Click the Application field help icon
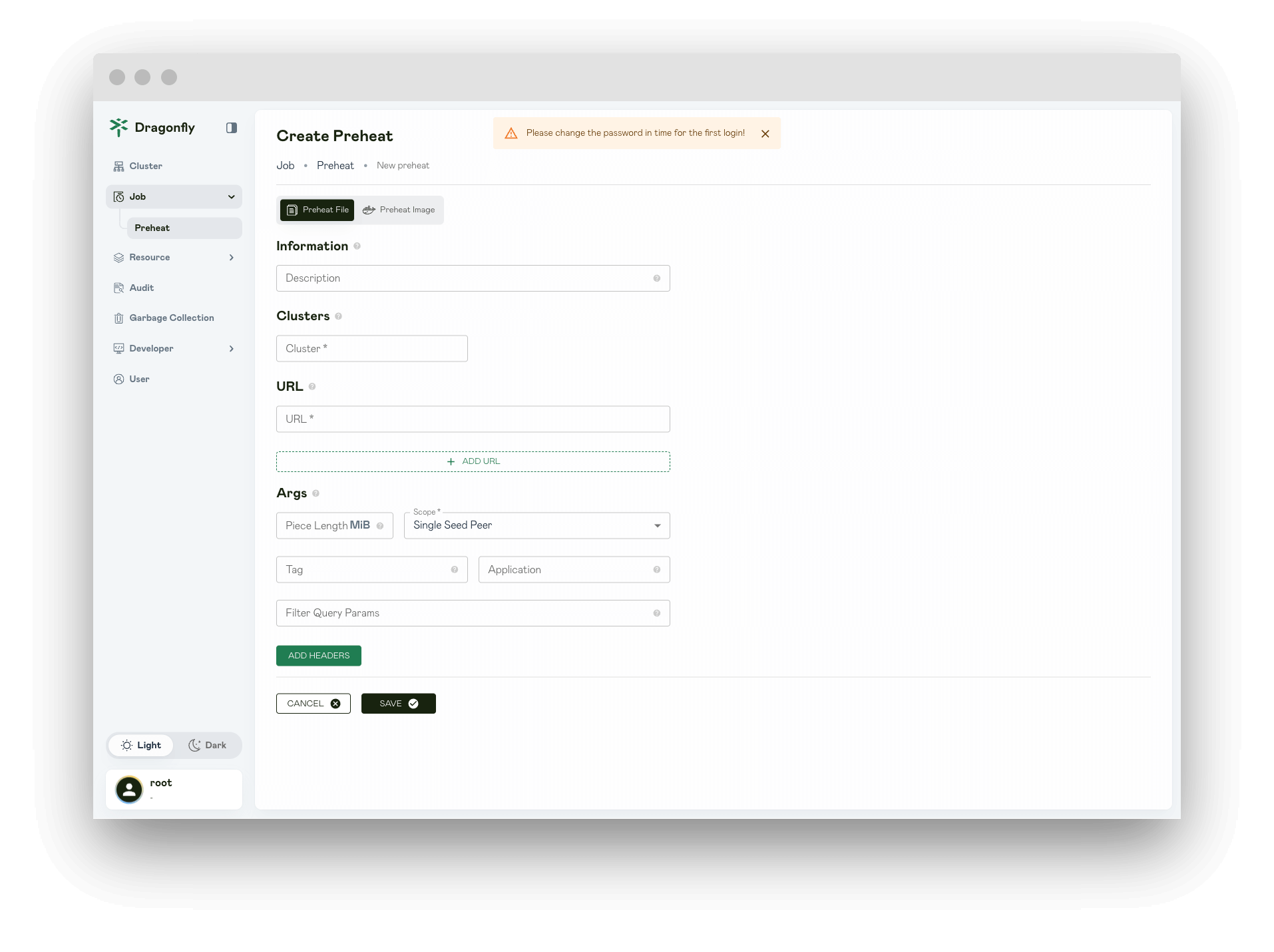1274x952 pixels. point(657,570)
